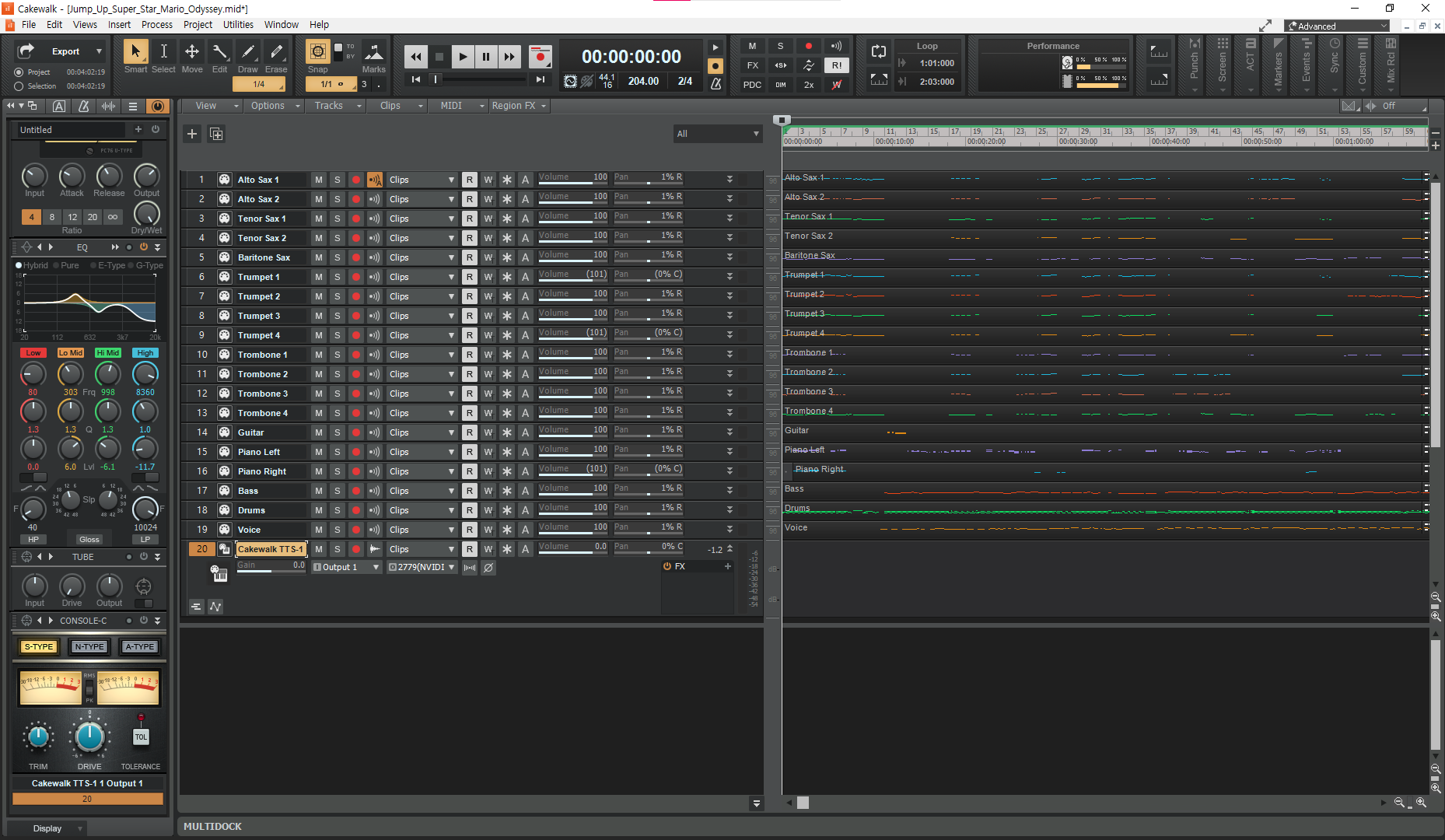Open the Utilities menu
This screenshot has width=1445, height=840.
click(x=238, y=24)
